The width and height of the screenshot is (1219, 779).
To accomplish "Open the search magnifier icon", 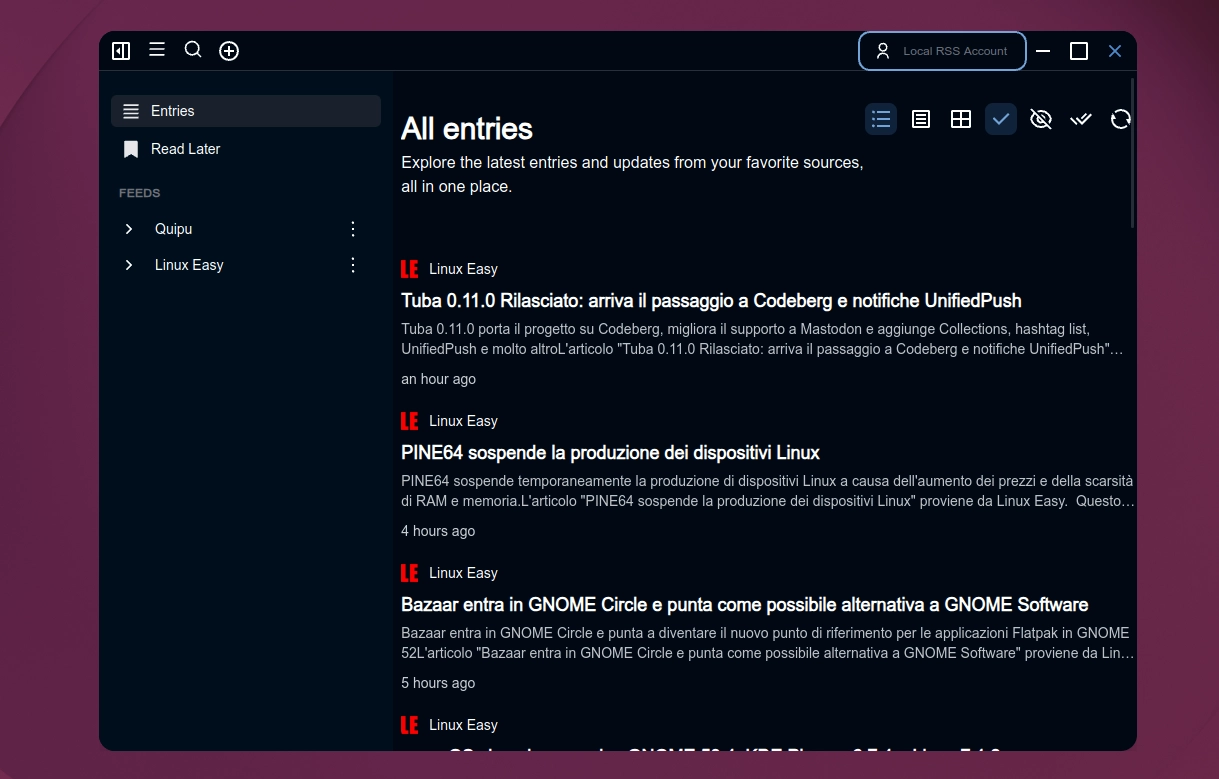I will [x=193, y=50].
